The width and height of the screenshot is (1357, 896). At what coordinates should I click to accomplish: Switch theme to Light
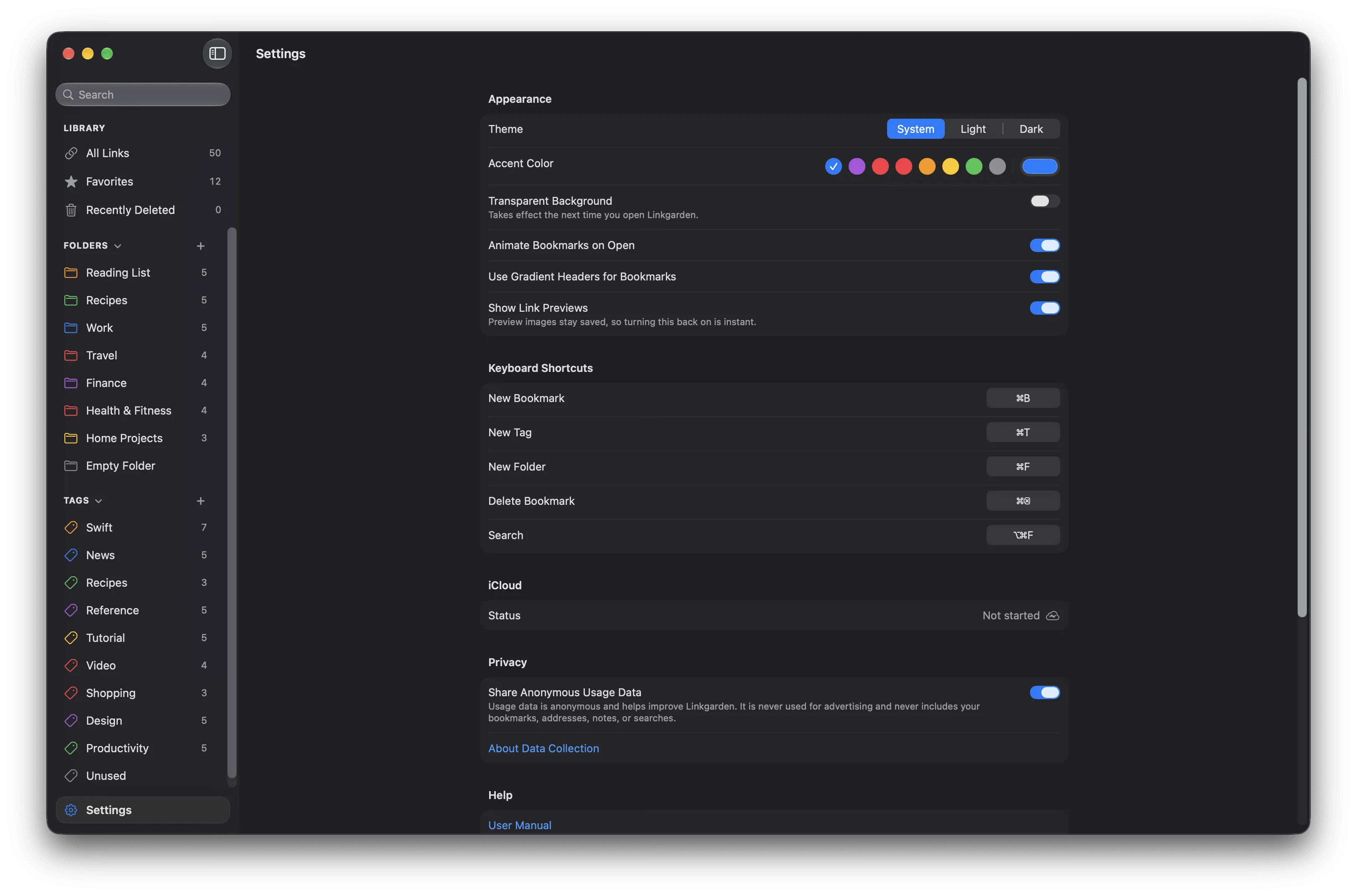click(x=973, y=129)
